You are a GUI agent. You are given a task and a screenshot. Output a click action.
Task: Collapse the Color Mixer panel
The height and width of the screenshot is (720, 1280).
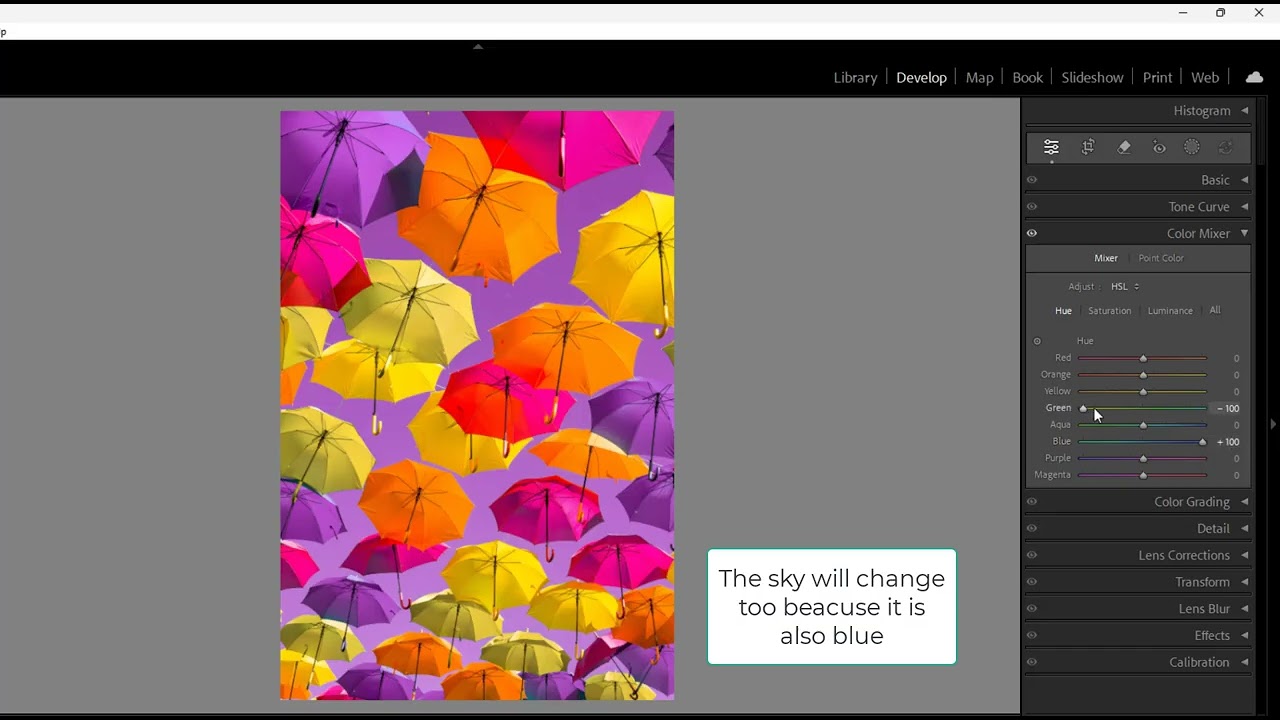1245,233
